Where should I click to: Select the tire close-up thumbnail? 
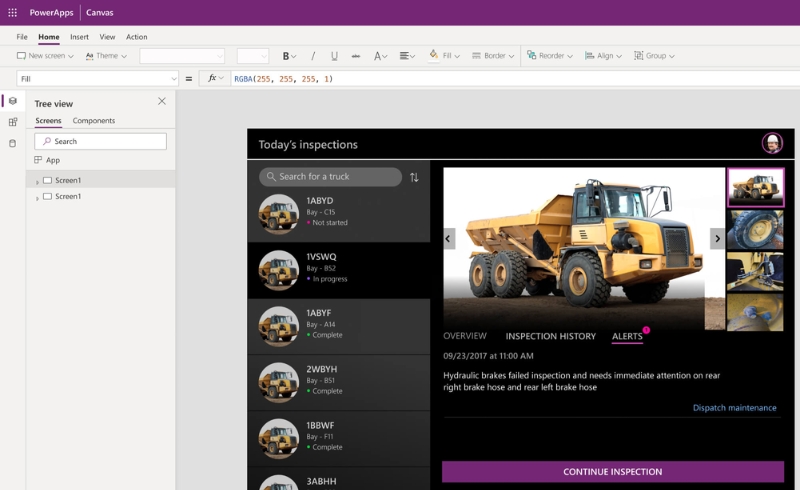point(755,230)
